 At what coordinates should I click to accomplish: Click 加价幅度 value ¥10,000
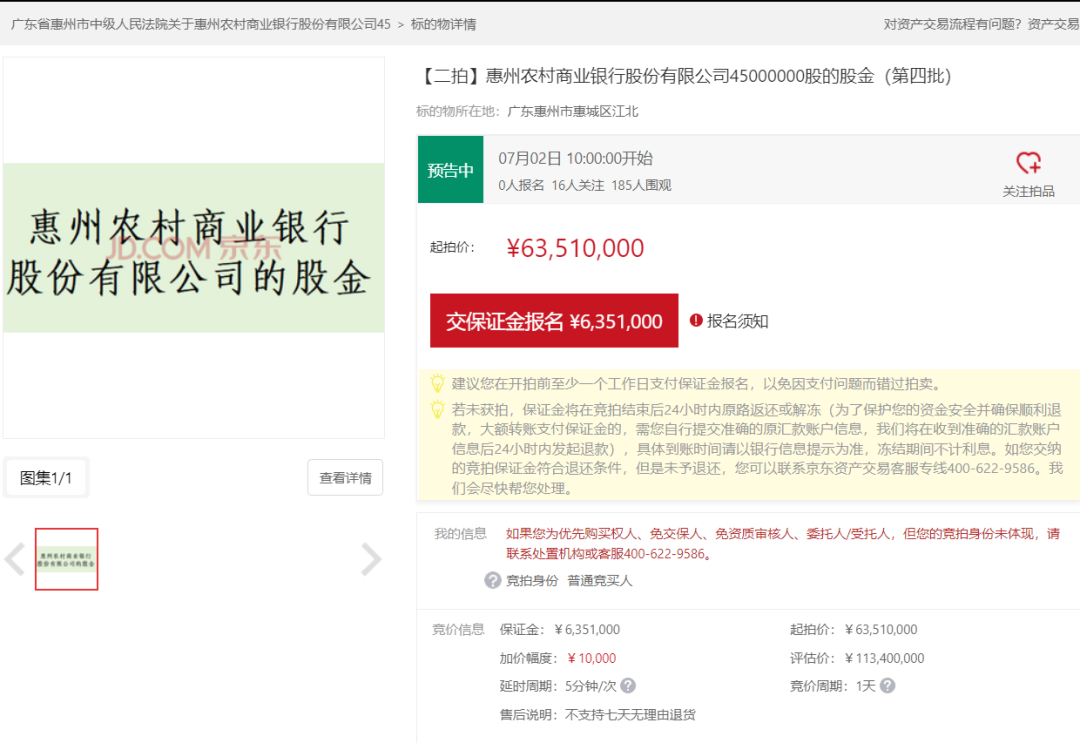click(592, 658)
